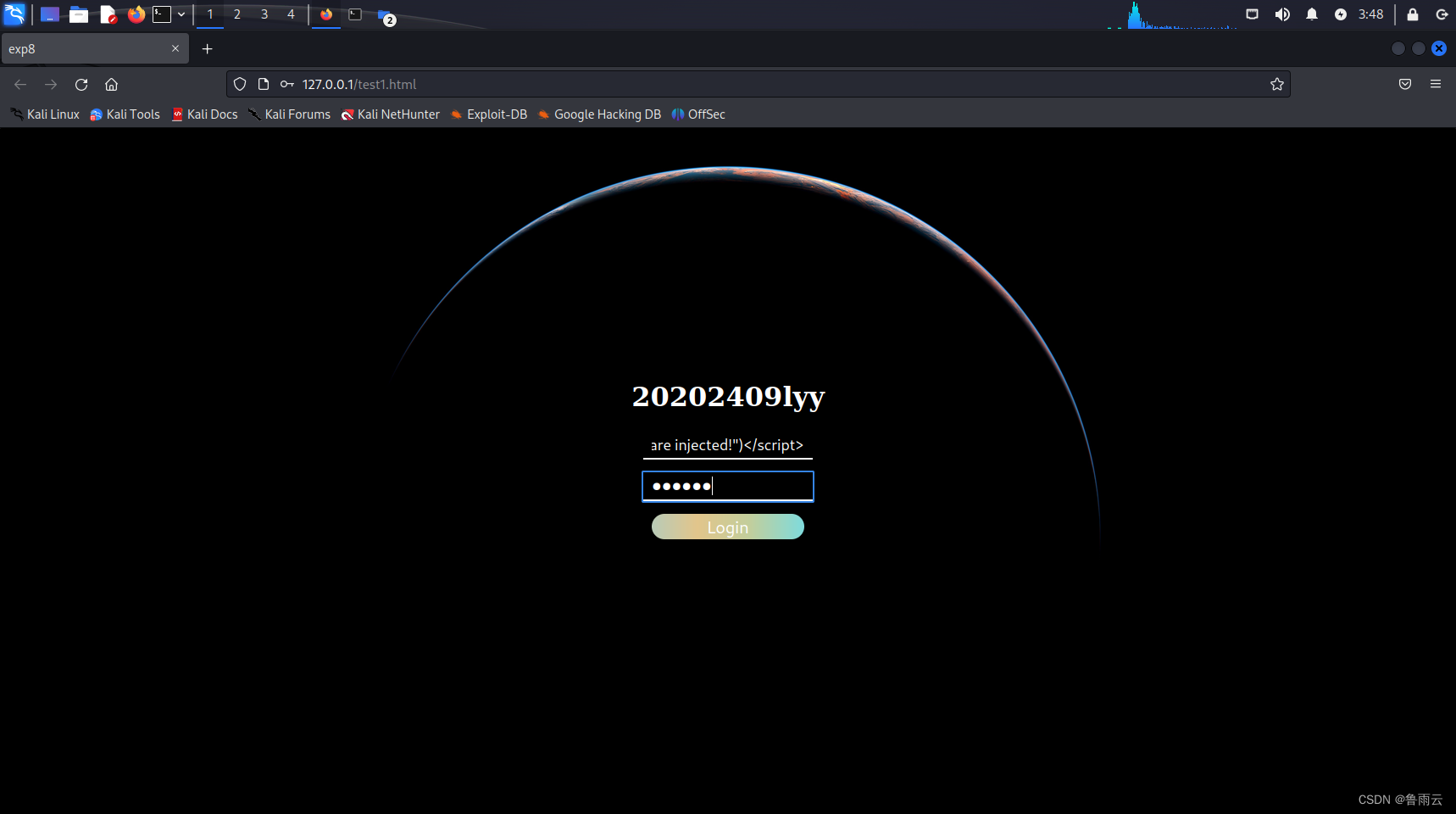
Task: Launch the text editor from the panel
Action: pos(108,14)
